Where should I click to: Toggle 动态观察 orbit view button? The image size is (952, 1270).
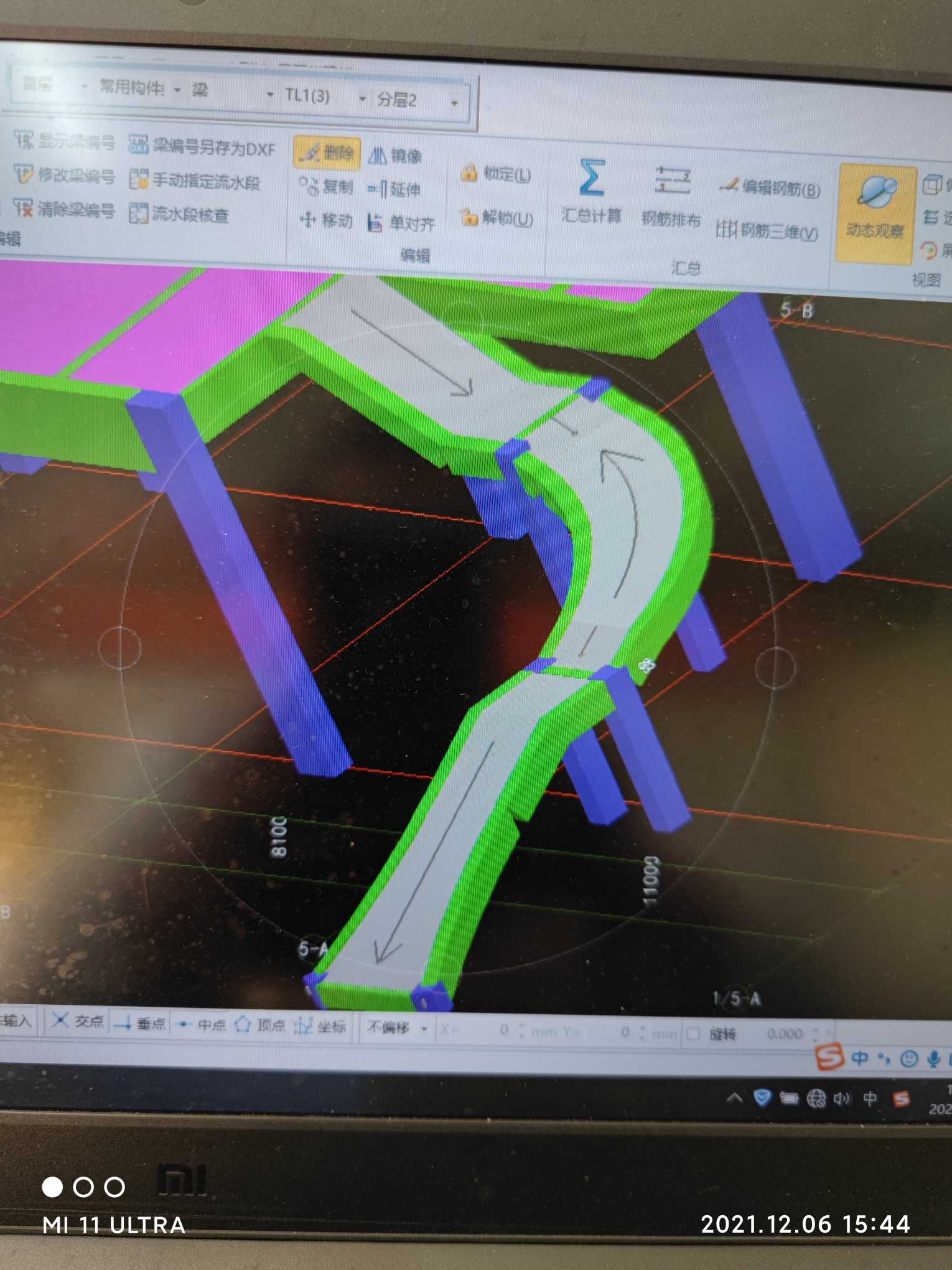click(x=876, y=214)
